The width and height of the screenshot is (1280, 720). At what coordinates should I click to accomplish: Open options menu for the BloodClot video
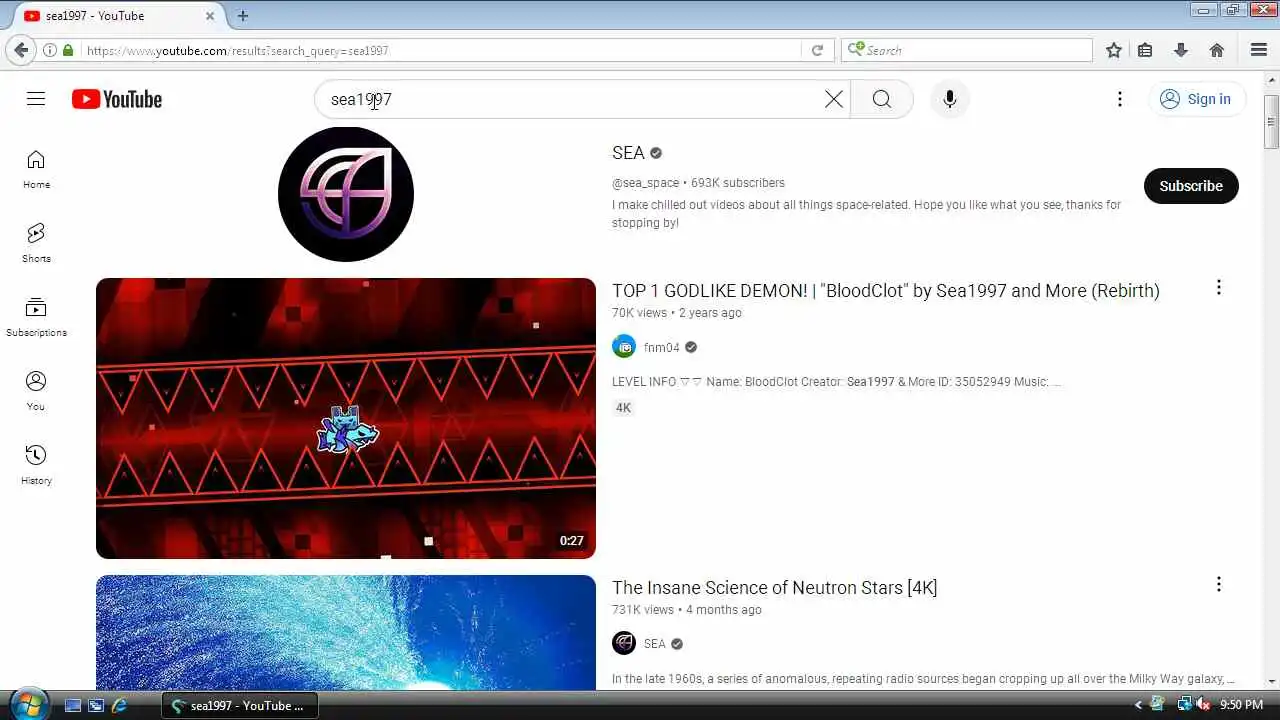[x=1218, y=288]
